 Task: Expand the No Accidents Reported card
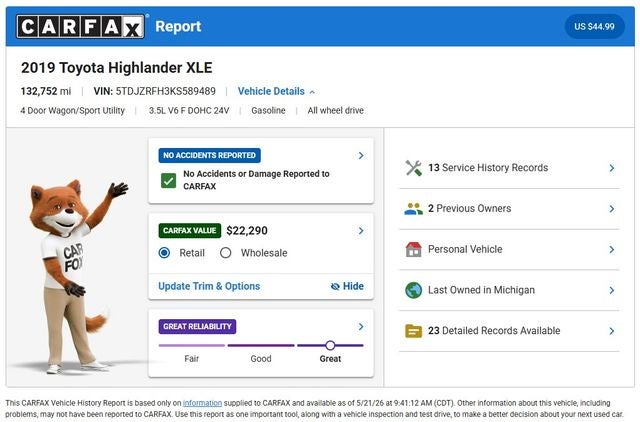click(x=361, y=155)
